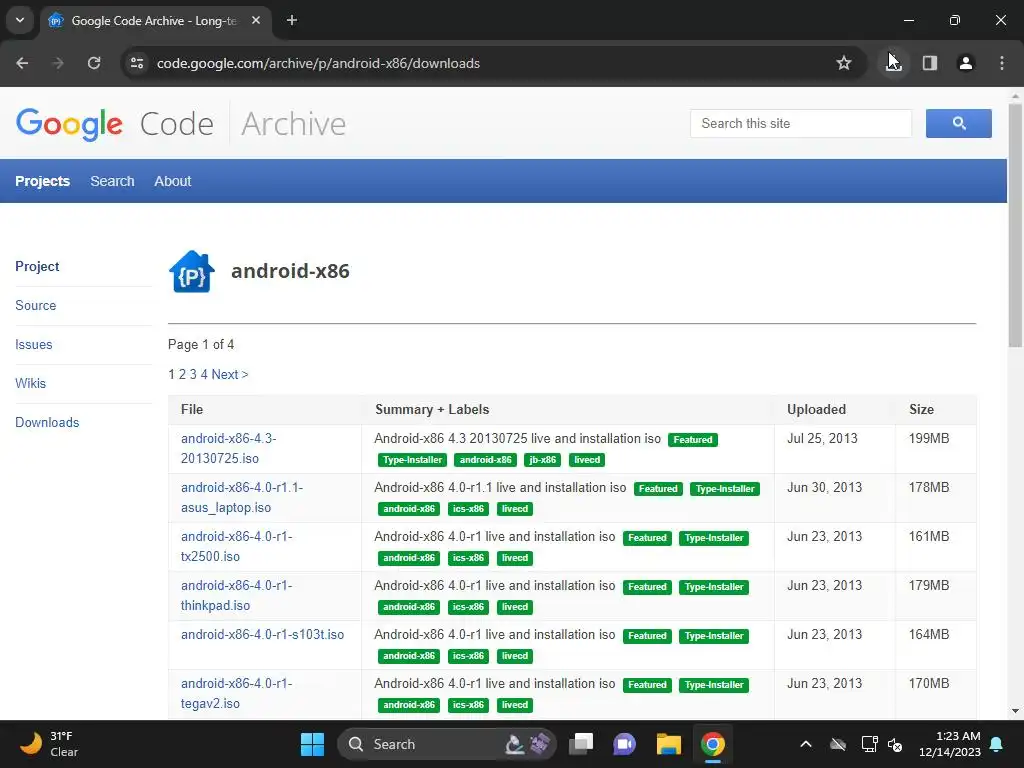Go to page 3 of downloads

[193, 374]
